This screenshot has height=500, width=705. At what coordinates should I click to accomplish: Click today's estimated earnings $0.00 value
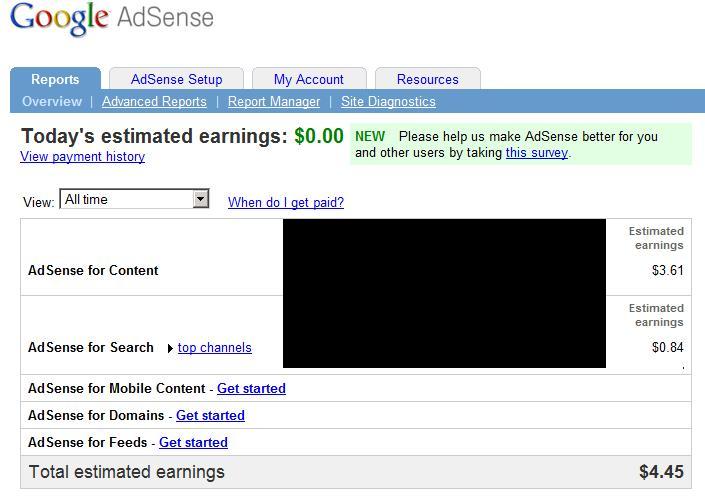point(319,136)
